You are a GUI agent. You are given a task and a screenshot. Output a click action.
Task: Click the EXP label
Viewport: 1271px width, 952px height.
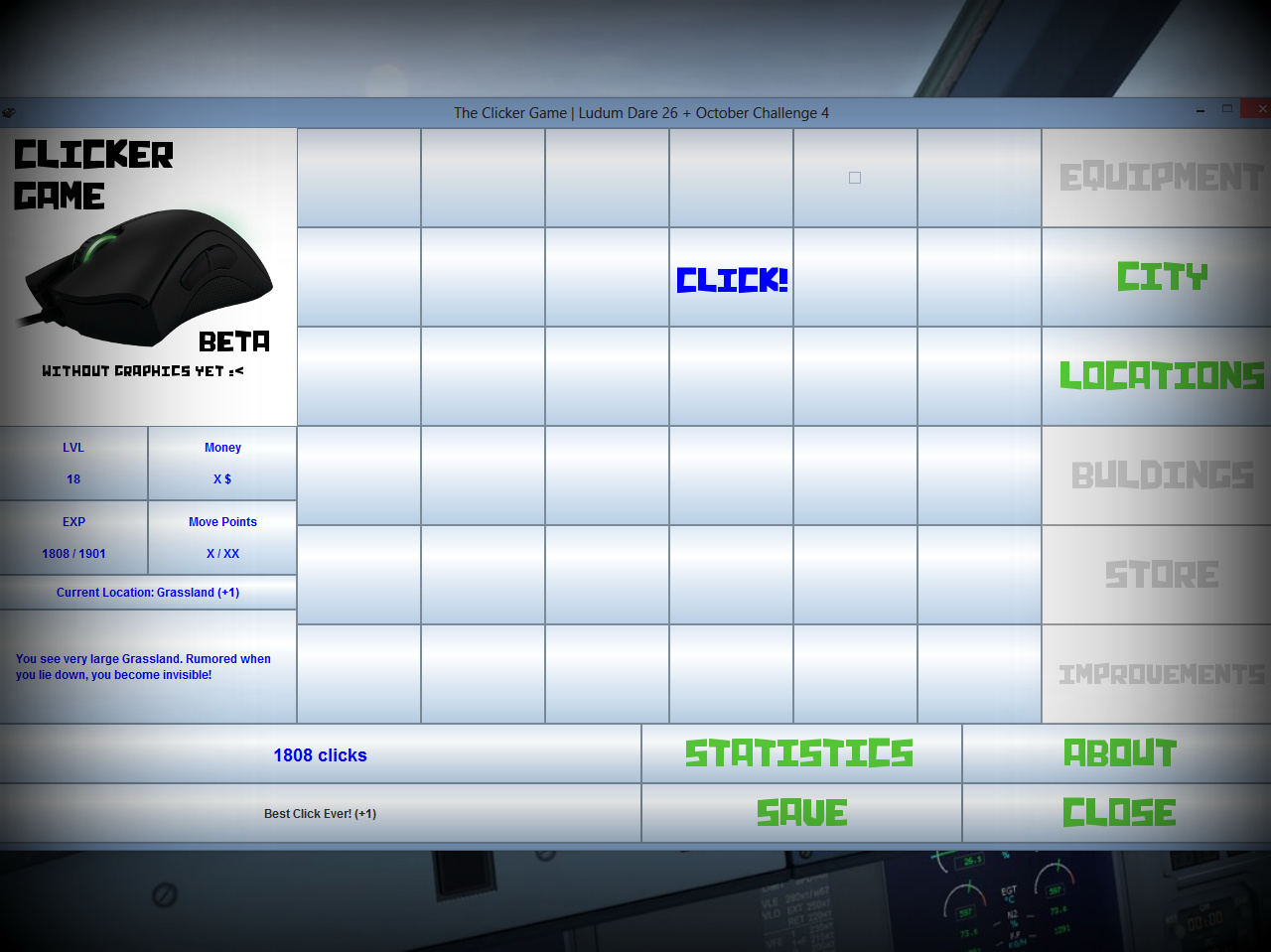(x=73, y=522)
